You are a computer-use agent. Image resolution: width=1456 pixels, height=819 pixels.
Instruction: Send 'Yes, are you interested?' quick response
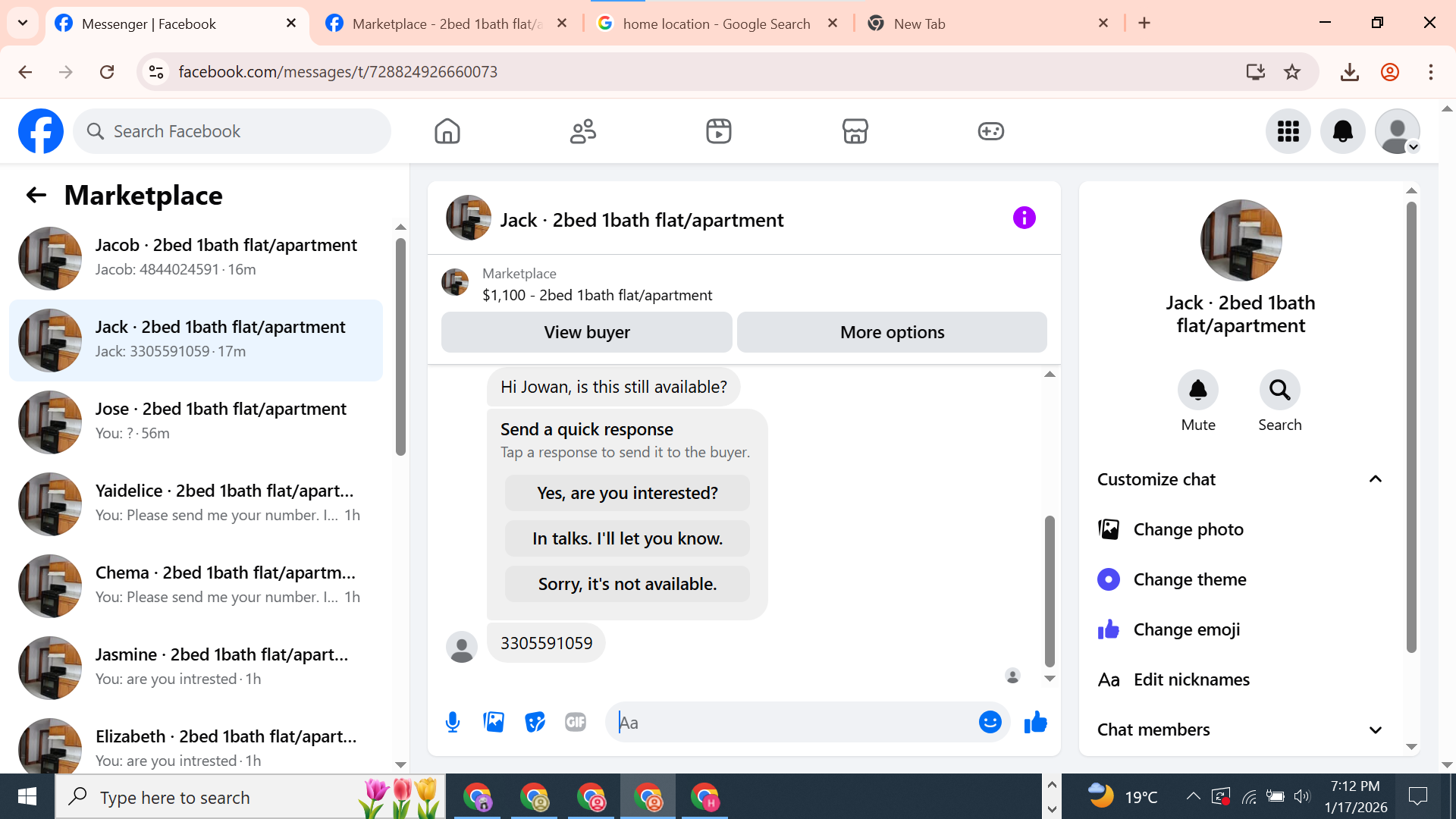627,493
